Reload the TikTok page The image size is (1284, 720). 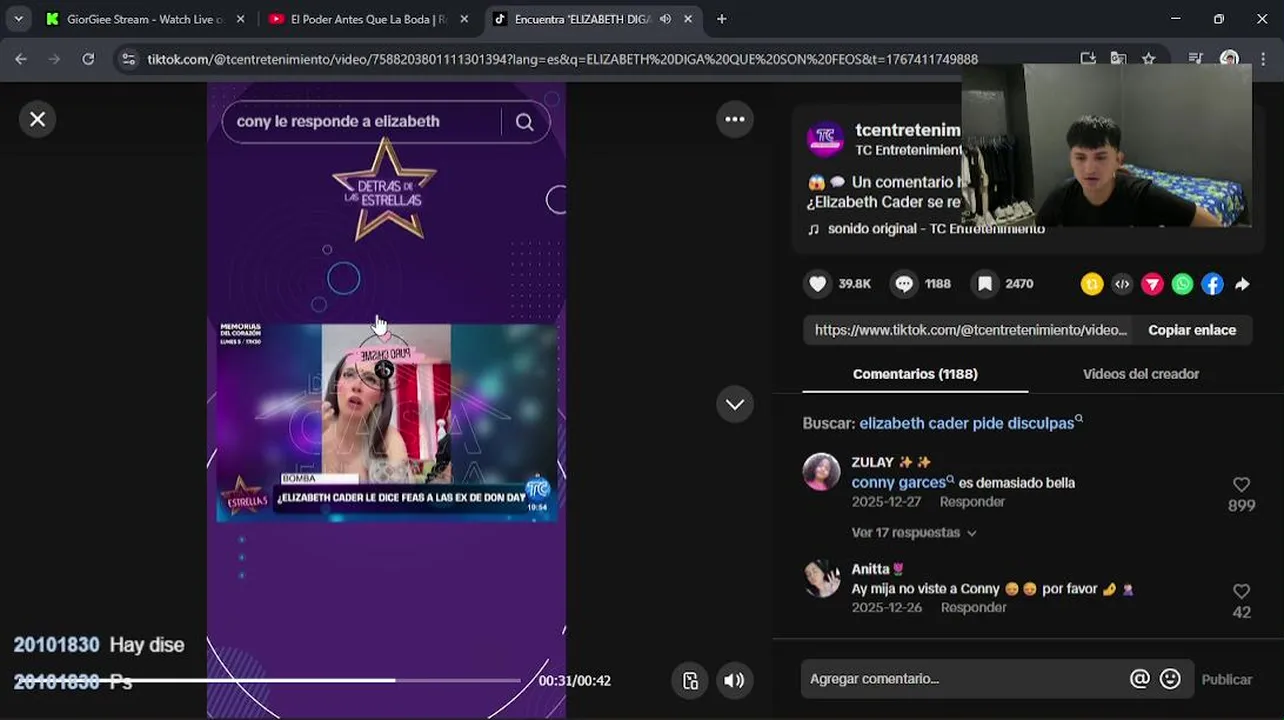click(88, 59)
